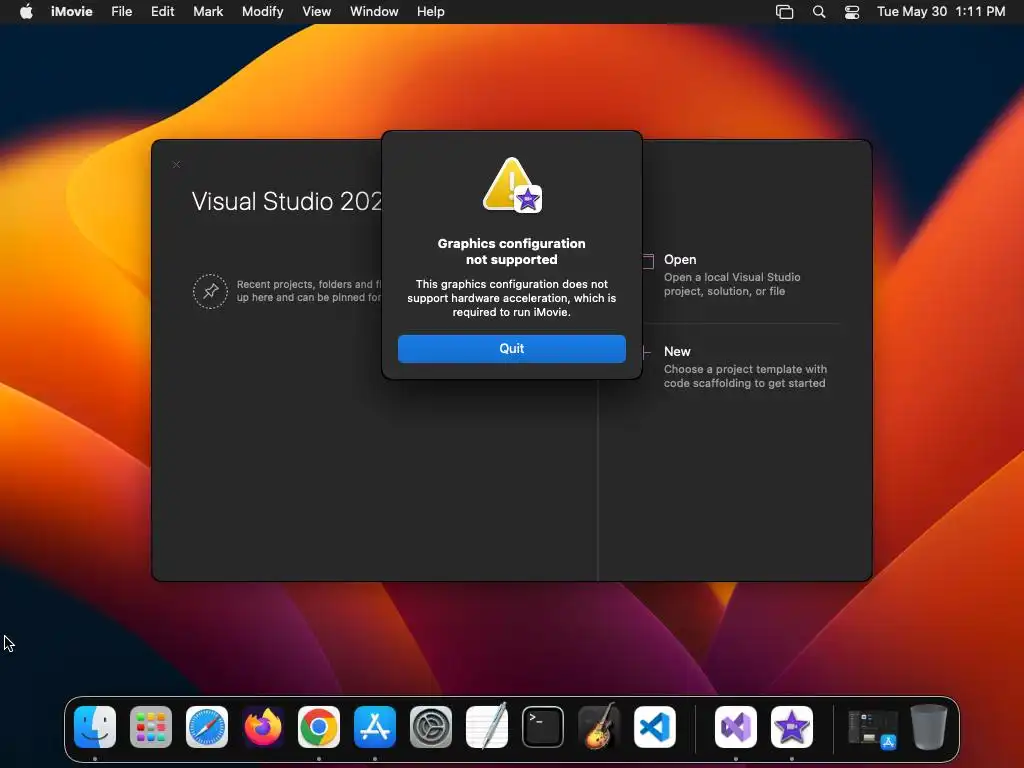Click the date and time in the menu bar
The height and width of the screenshot is (768, 1024).
tap(941, 12)
